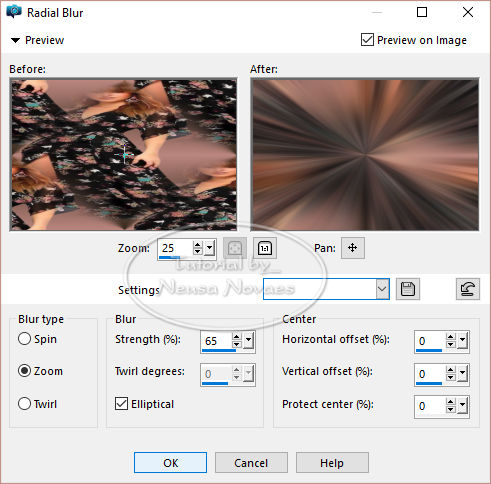Click the Zoom to 100% (1:1) icon
The image size is (491, 484).
[265, 248]
